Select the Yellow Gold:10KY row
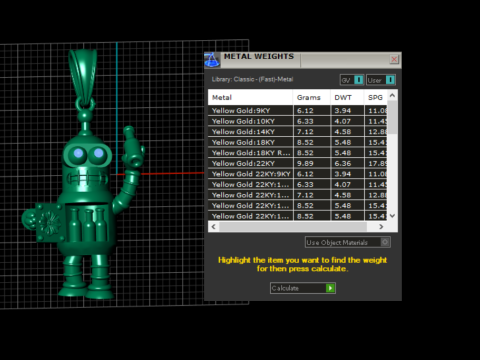This screenshot has width=480, height=360. [x=298, y=121]
